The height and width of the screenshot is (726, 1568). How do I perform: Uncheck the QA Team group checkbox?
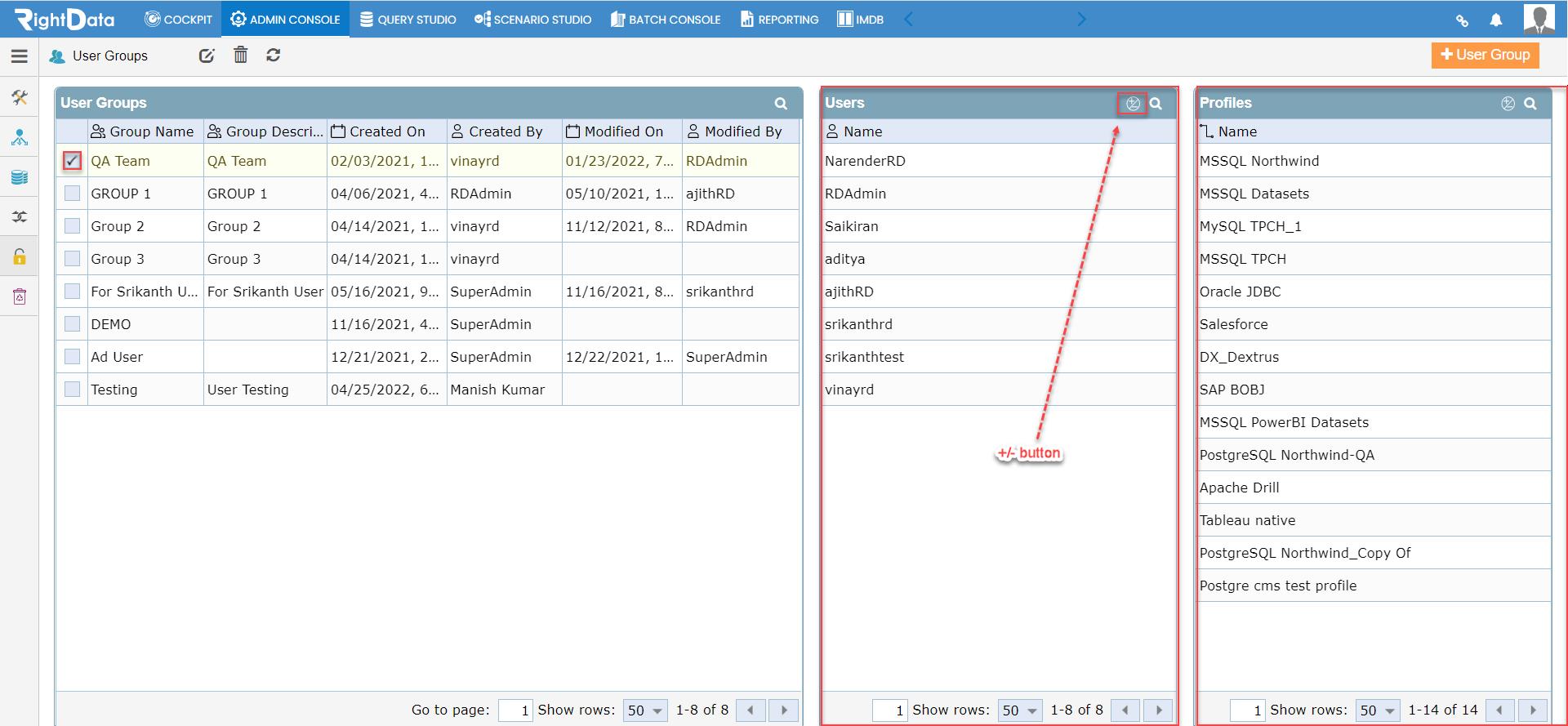click(72, 161)
